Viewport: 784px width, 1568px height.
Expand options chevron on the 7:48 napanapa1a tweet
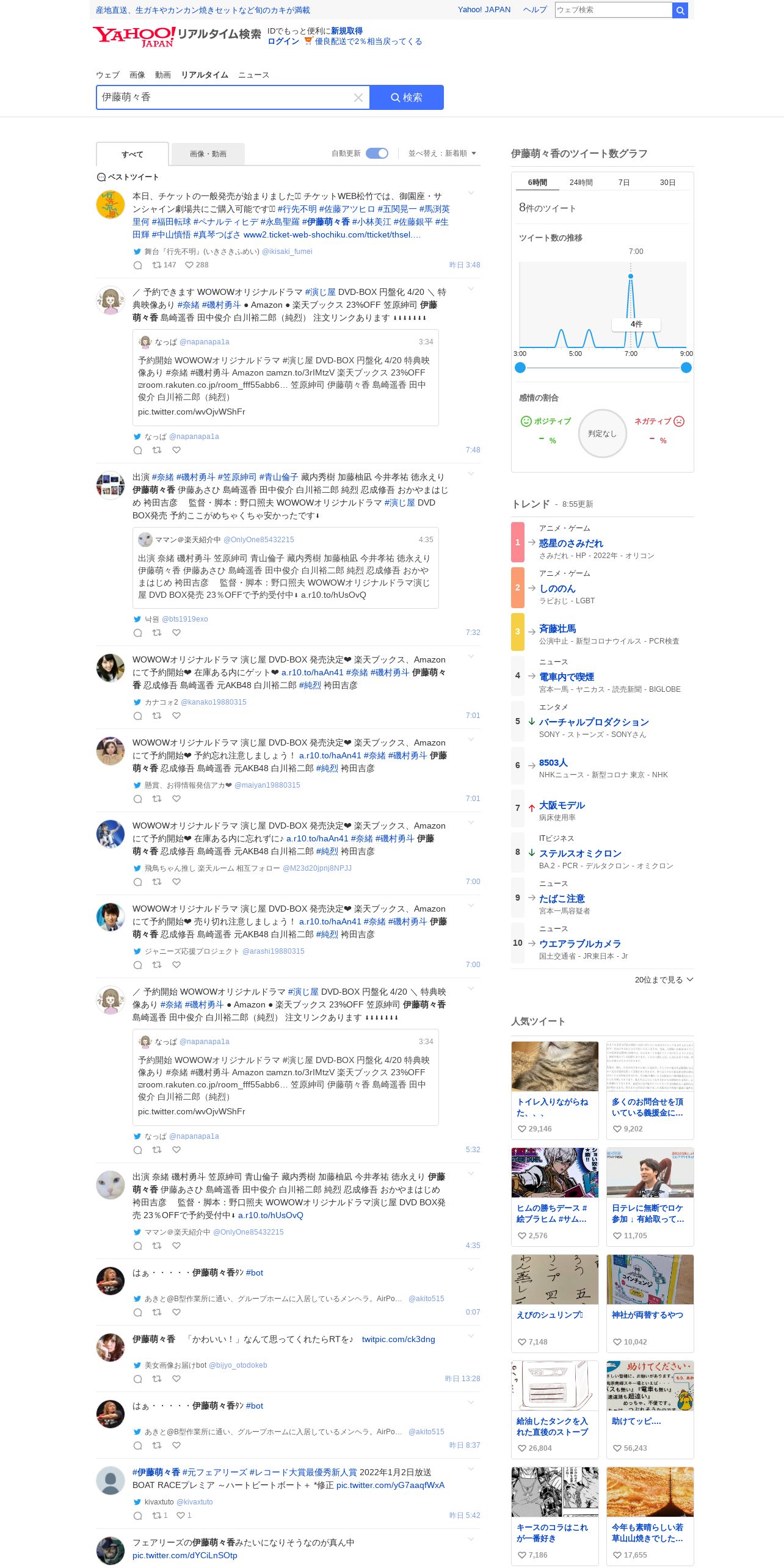click(471, 289)
